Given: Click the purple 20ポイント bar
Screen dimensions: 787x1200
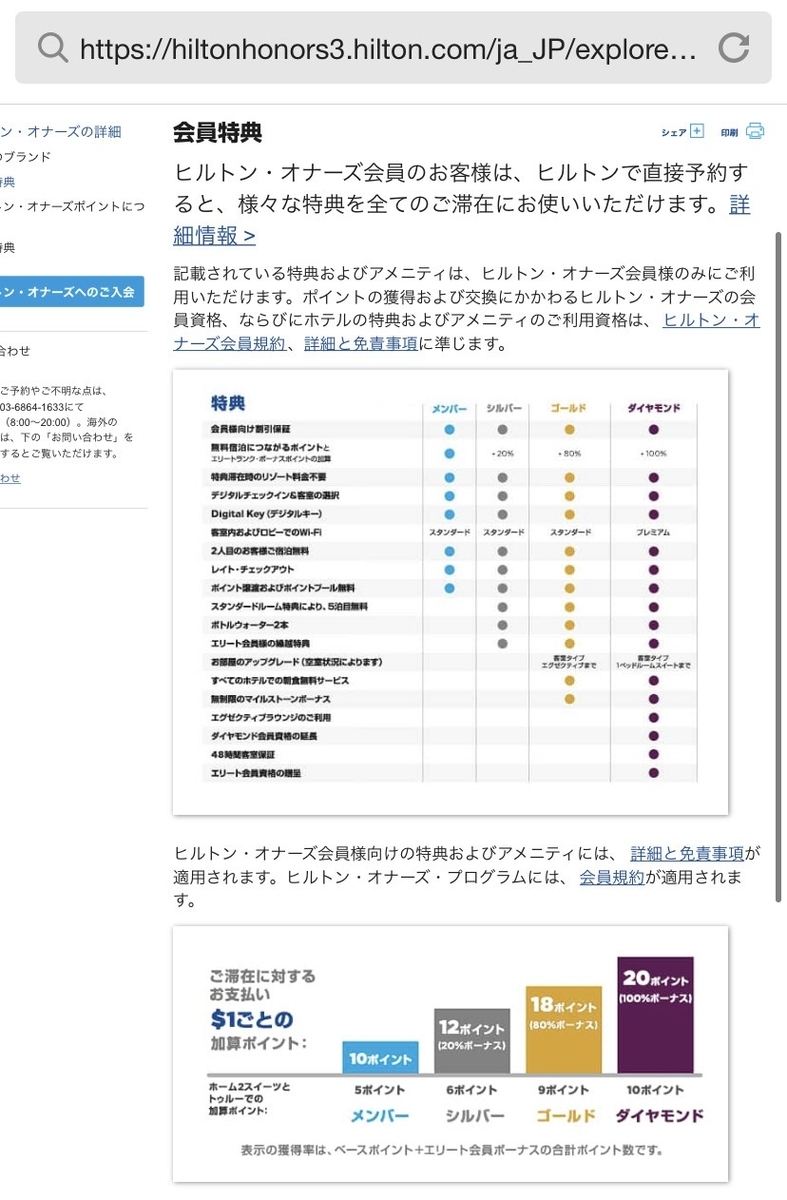Looking at the screenshot, I should click(656, 1014).
